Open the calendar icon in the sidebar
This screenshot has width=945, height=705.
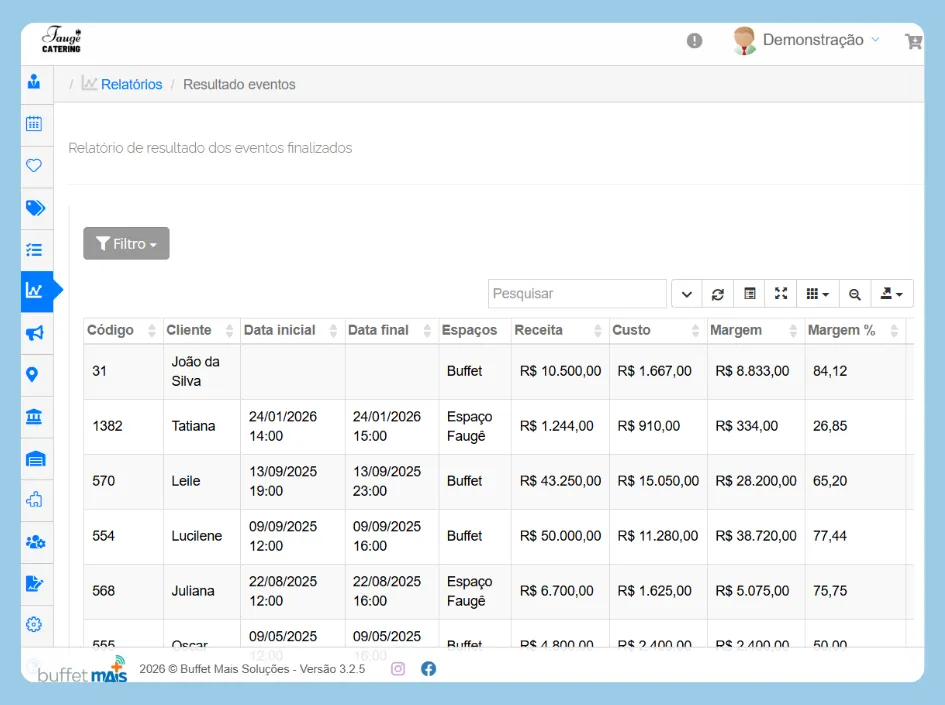[34, 124]
